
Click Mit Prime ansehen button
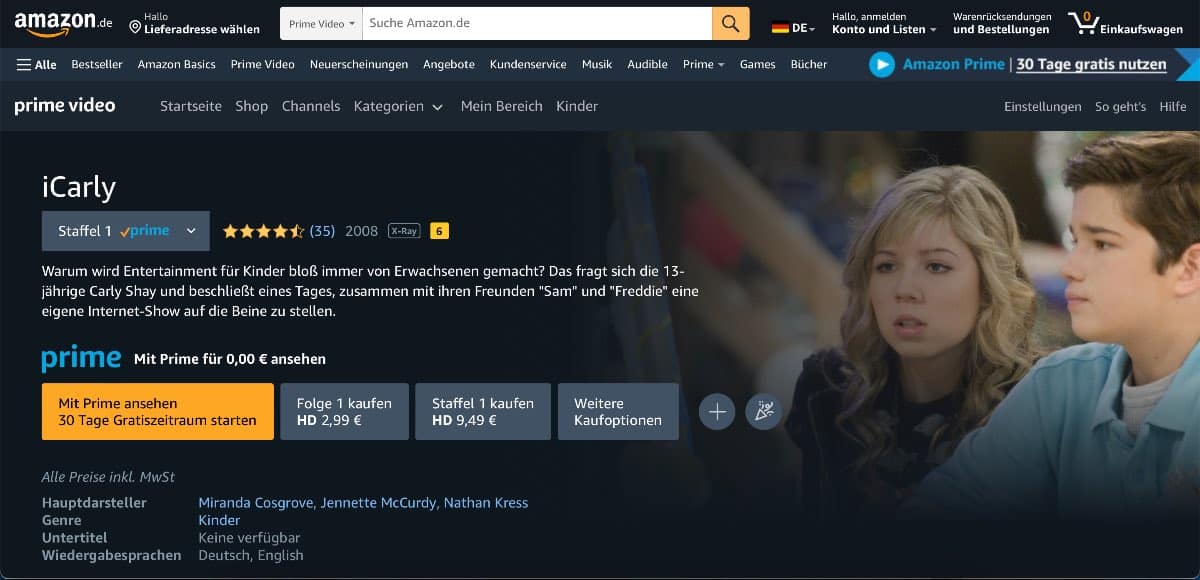pyautogui.click(x=158, y=411)
